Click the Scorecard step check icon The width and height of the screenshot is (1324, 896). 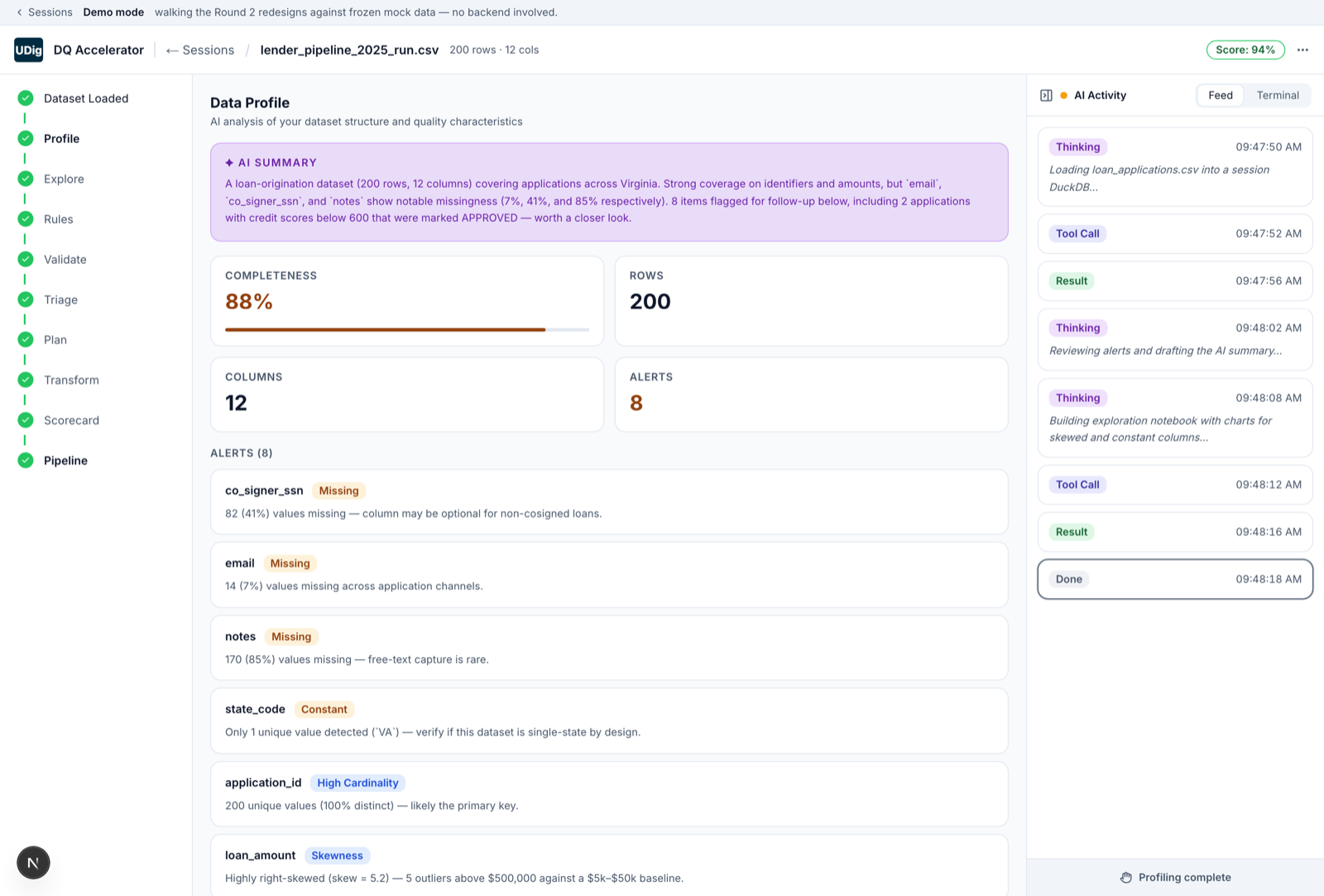point(26,419)
